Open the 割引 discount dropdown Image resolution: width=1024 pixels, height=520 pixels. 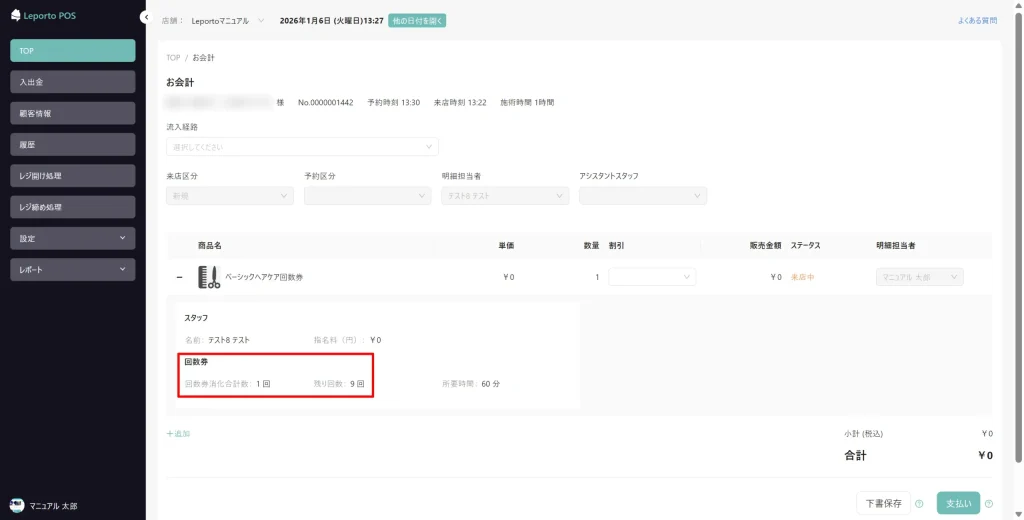pos(652,277)
